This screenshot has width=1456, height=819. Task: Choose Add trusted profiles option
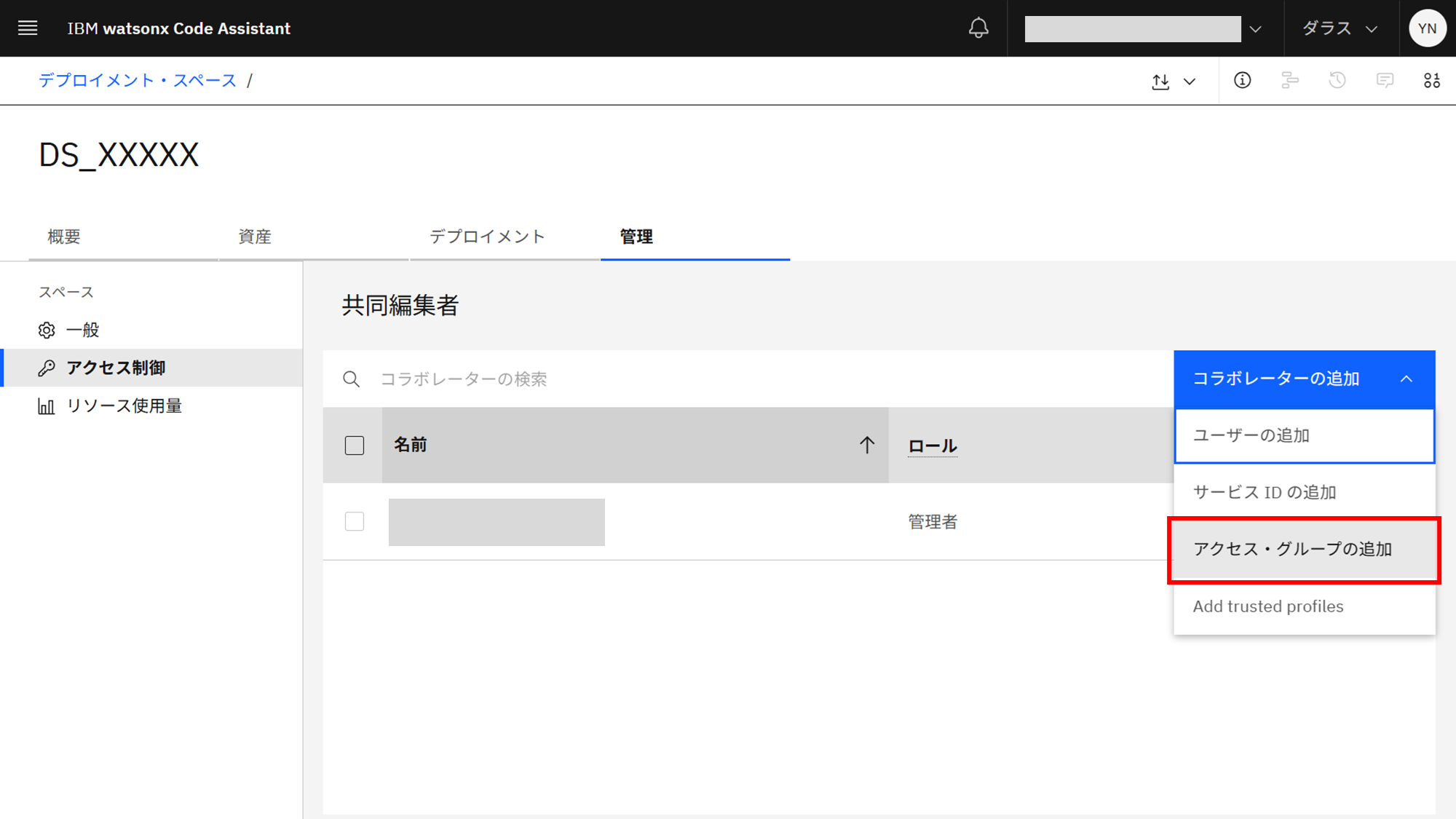[x=1268, y=606]
